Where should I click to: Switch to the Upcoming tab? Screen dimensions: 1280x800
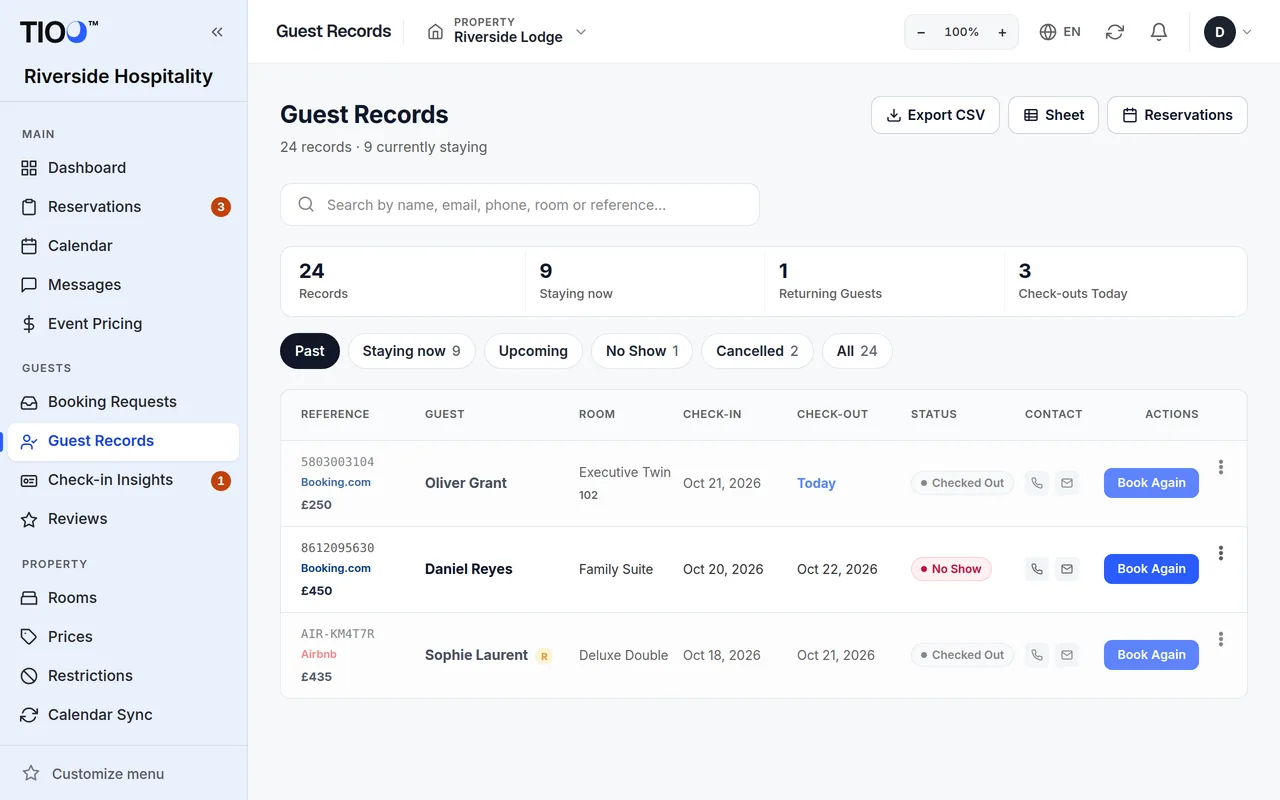tap(533, 351)
